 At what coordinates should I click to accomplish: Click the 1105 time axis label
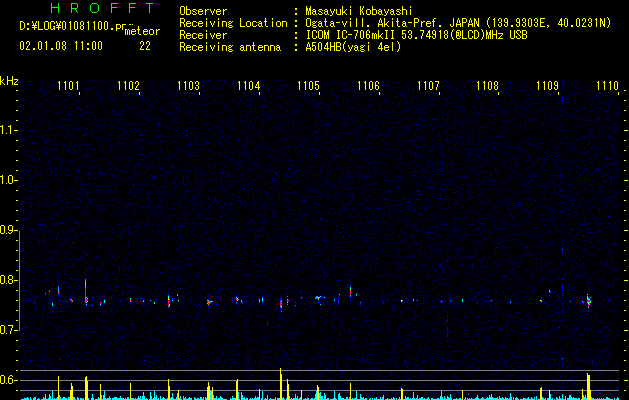coord(308,85)
